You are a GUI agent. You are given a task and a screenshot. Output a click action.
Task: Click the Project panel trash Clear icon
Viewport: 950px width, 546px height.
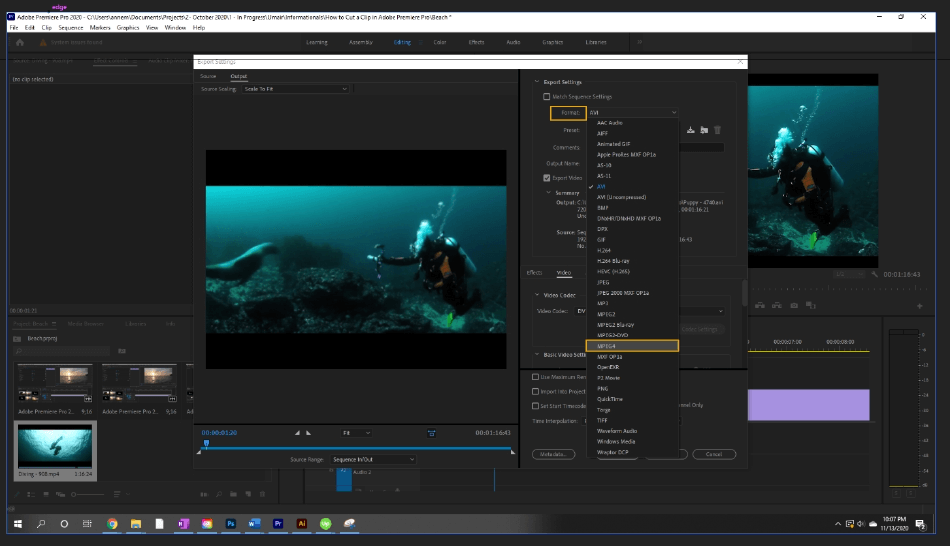click(x=262, y=494)
